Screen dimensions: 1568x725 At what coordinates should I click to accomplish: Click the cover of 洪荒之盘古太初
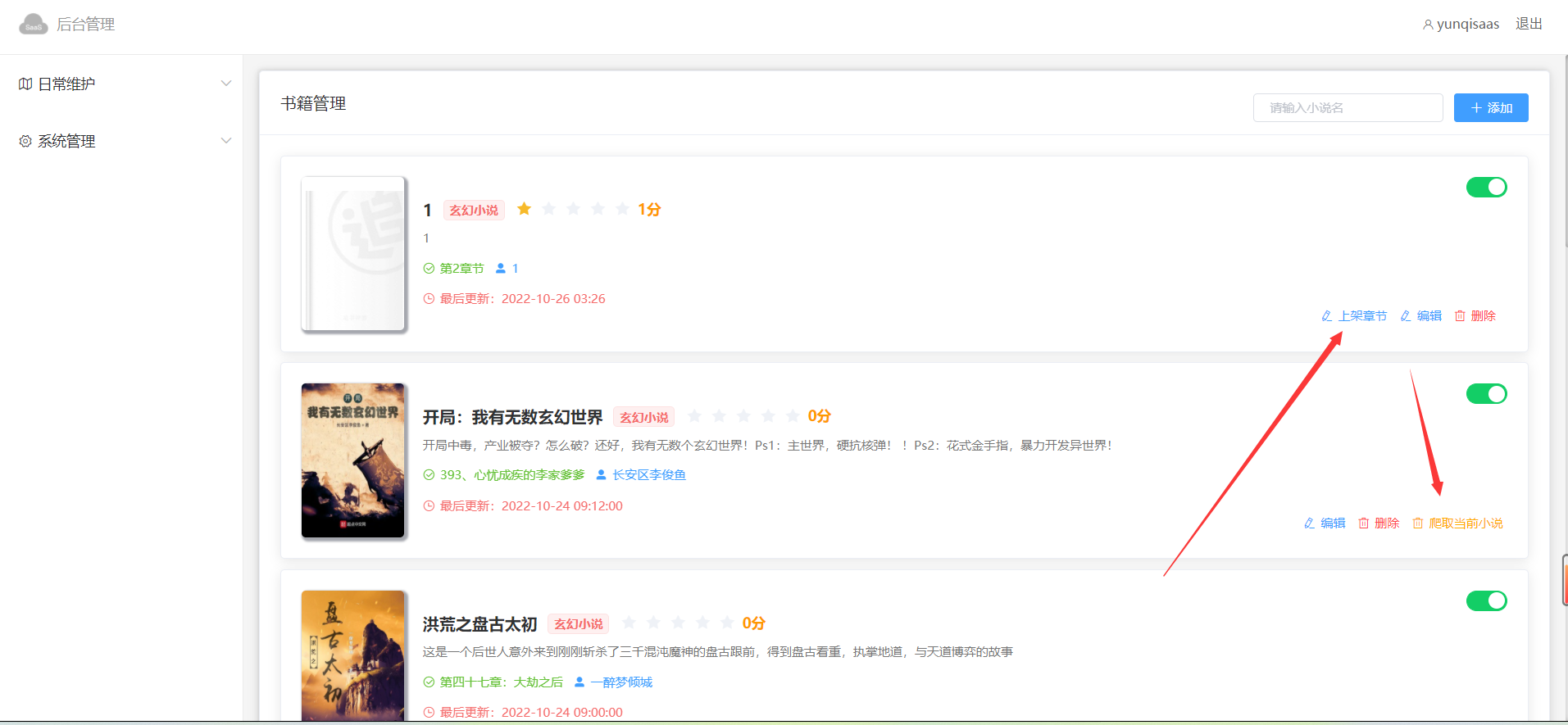[353, 655]
